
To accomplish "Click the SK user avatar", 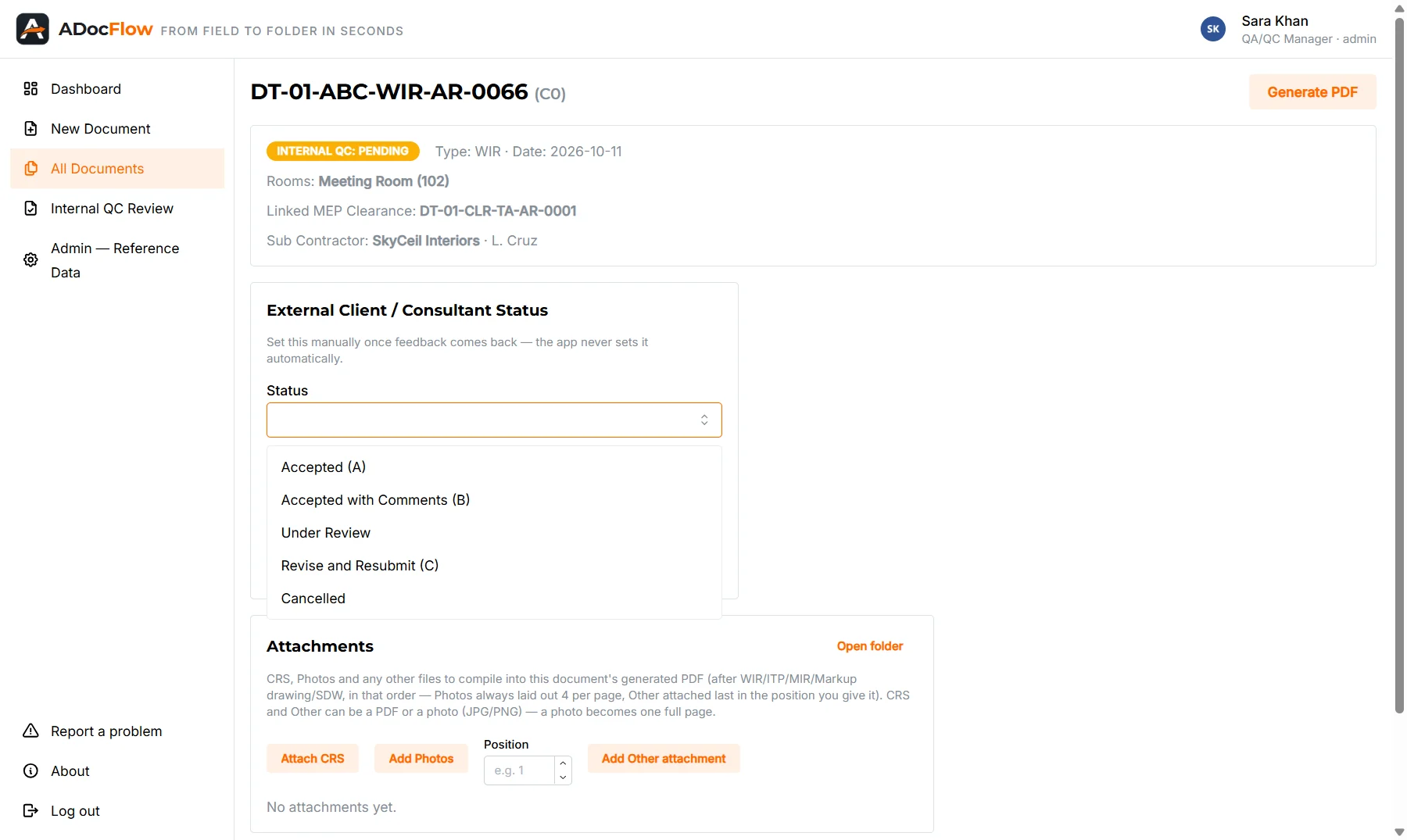I will coord(1213,29).
